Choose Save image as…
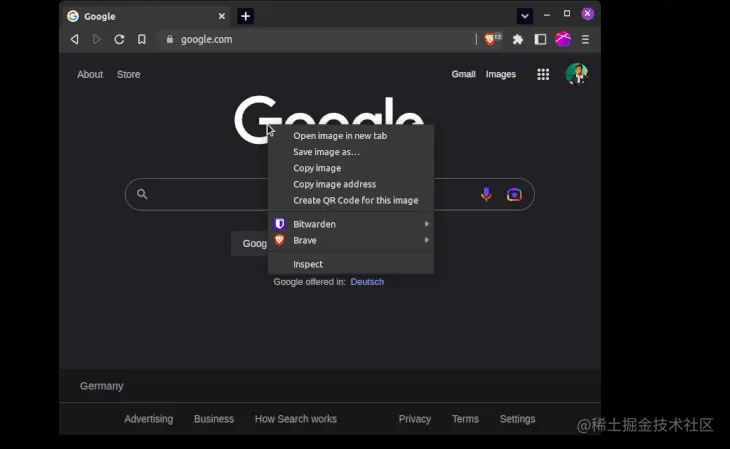This screenshot has height=449, width=730. click(x=351, y=152)
